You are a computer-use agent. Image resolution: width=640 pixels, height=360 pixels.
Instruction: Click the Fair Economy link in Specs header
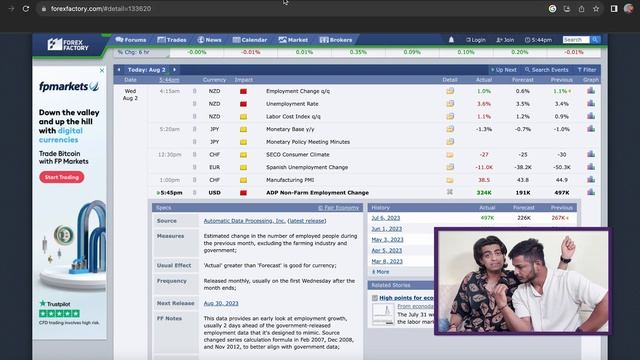coord(338,208)
